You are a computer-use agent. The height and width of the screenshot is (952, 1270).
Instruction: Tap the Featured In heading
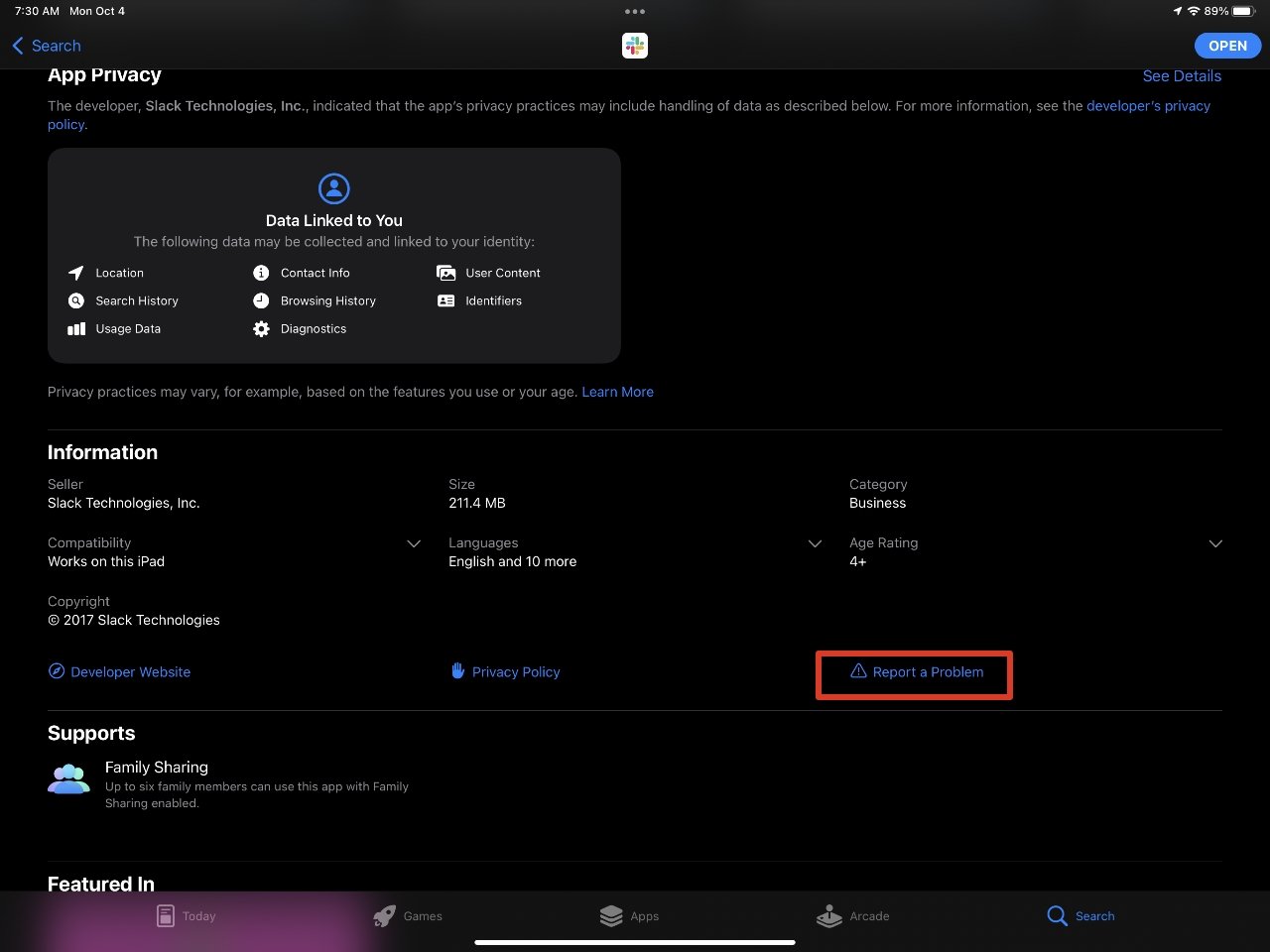[x=101, y=884]
